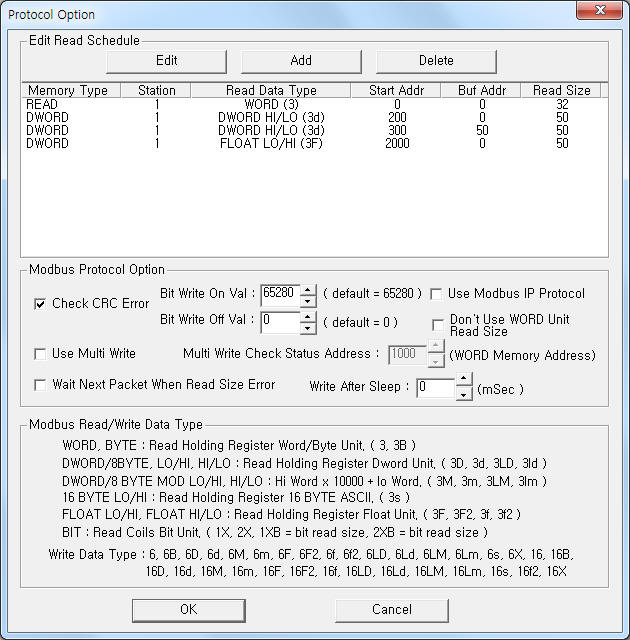Click the Bit Write On Val input field
The image size is (630, 640).
point(279,294)
